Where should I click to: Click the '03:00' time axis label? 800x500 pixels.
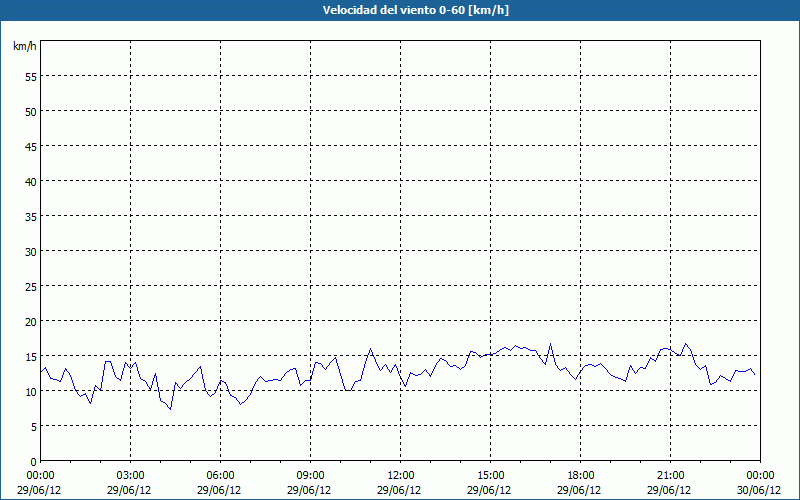(131, 476)
